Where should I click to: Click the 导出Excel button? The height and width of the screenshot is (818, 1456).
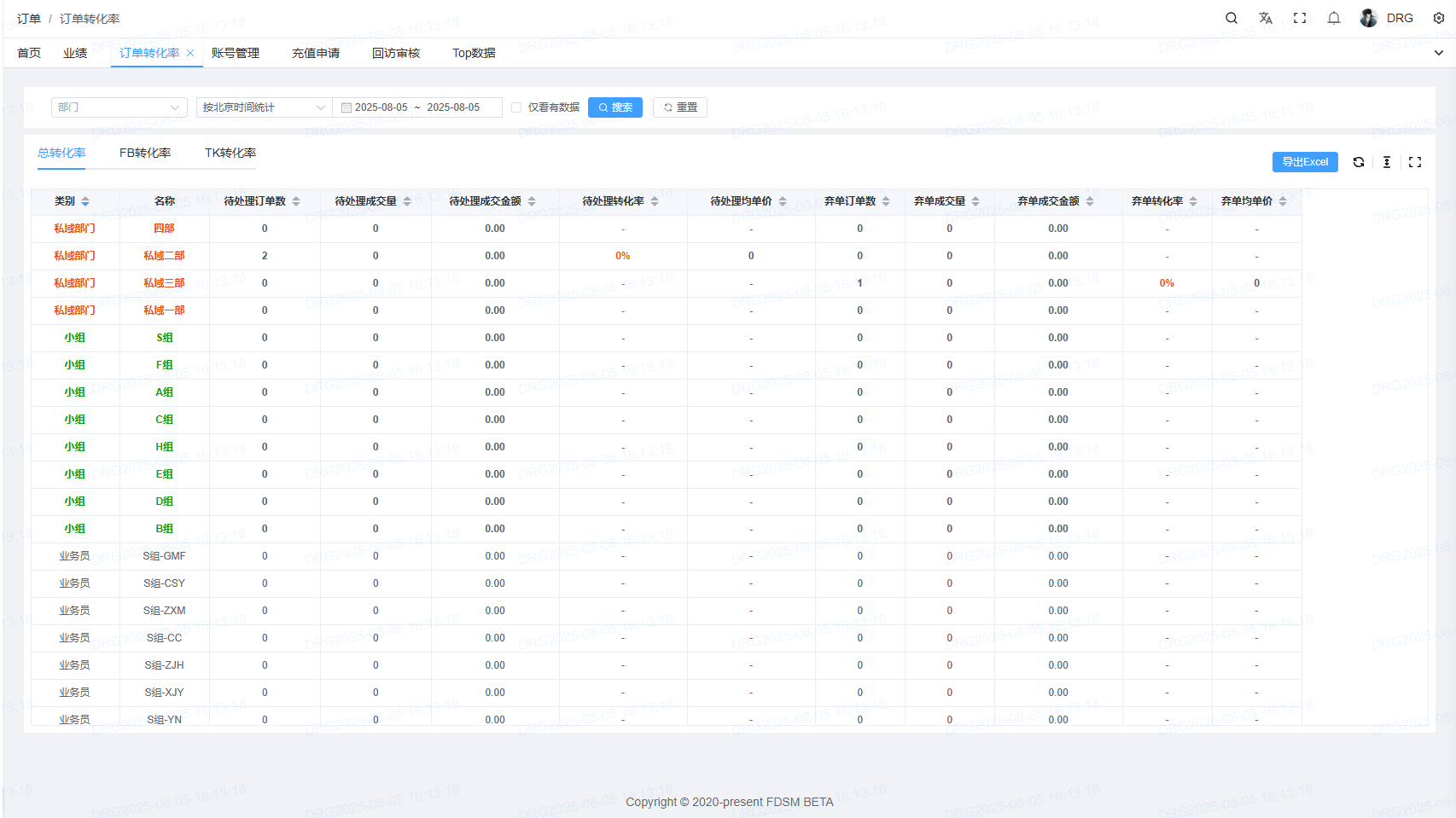(1304, 162)
